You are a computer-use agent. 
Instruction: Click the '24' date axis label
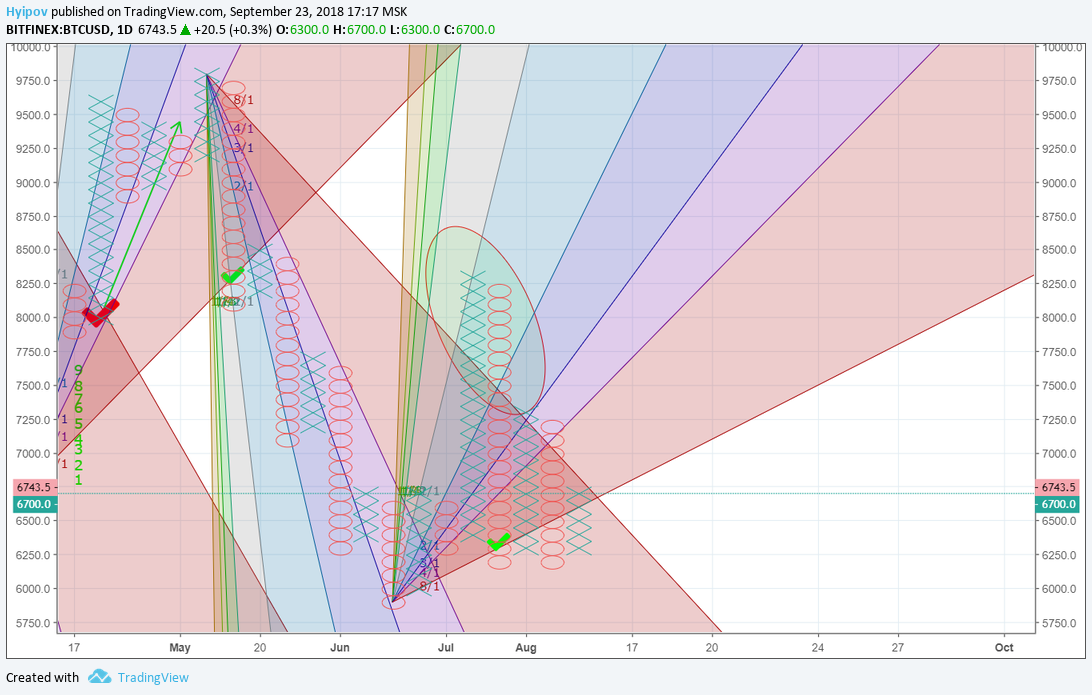tap(818, 648)
